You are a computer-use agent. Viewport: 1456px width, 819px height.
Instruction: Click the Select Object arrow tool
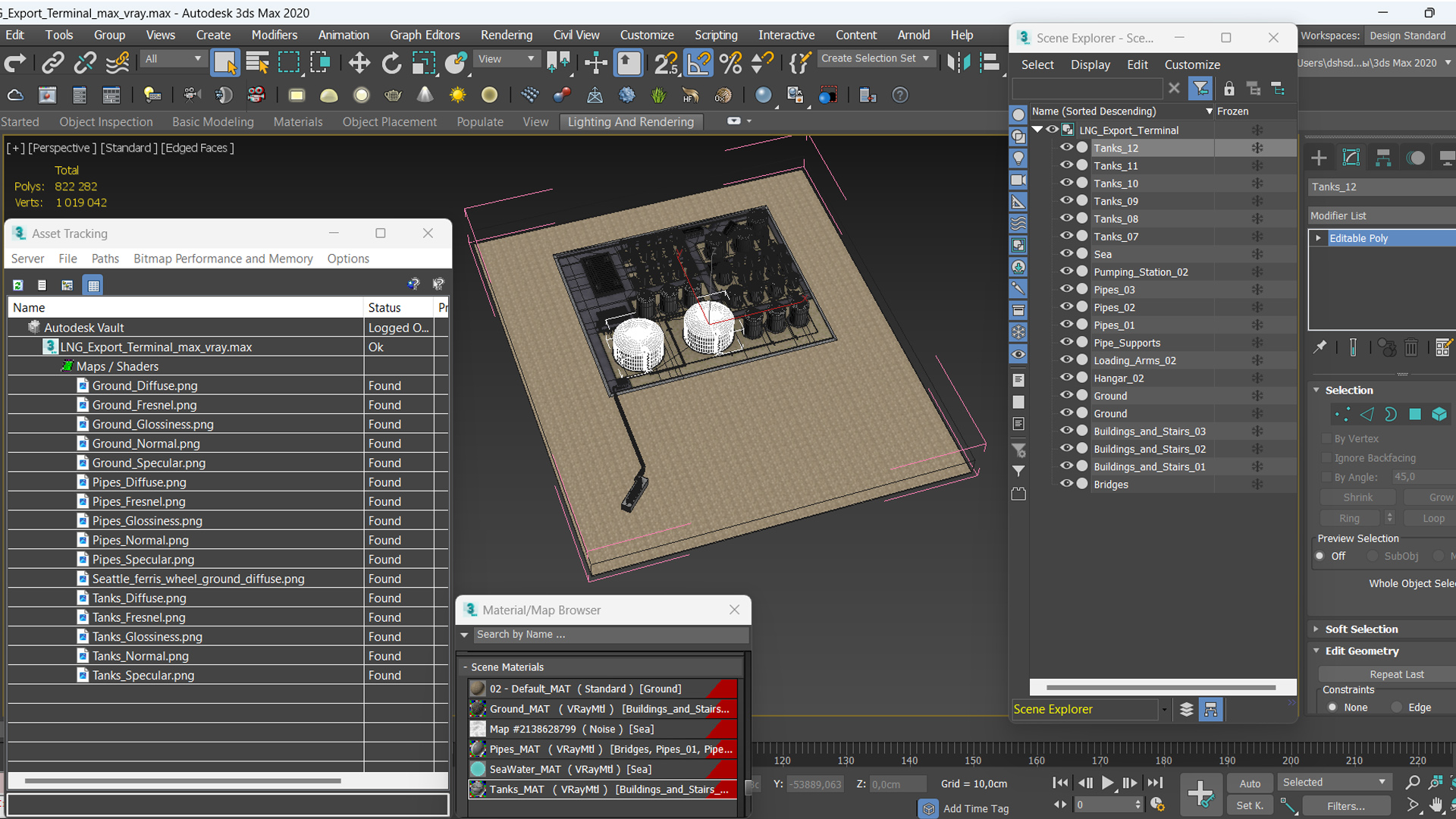[x=225, y=63]
